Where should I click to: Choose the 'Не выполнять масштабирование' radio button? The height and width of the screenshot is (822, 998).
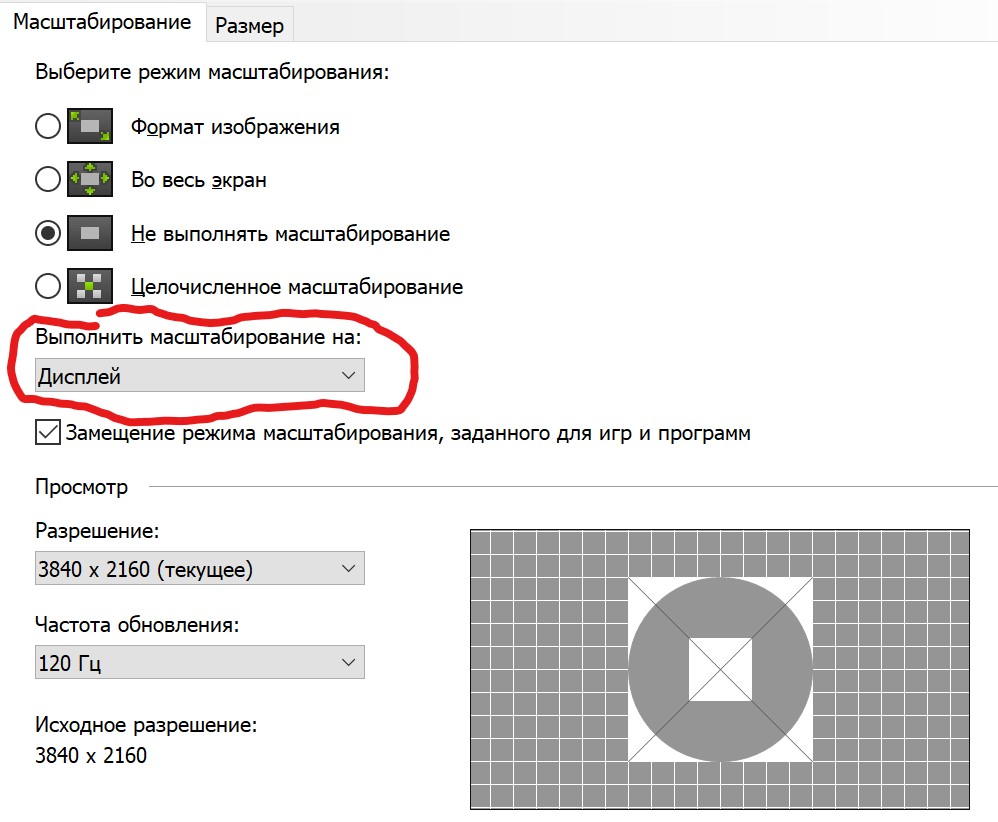[x=47, y=234]
